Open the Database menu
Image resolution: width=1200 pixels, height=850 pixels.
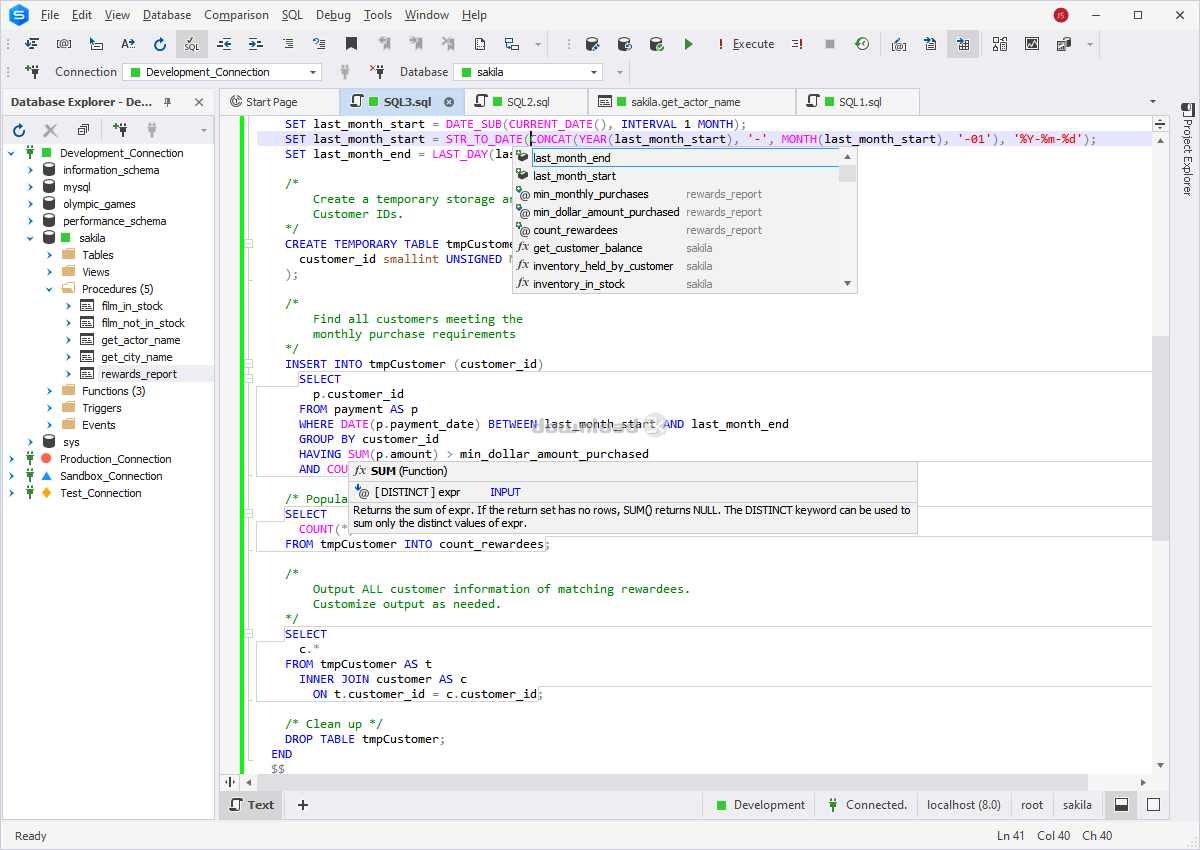click(167, 15)
